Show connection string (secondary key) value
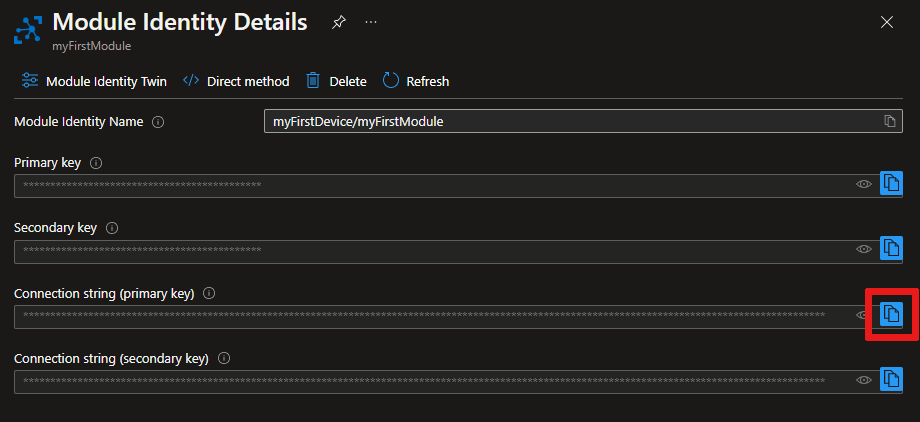920x422 pixels. pyautogui.click(x=864, y=381)
